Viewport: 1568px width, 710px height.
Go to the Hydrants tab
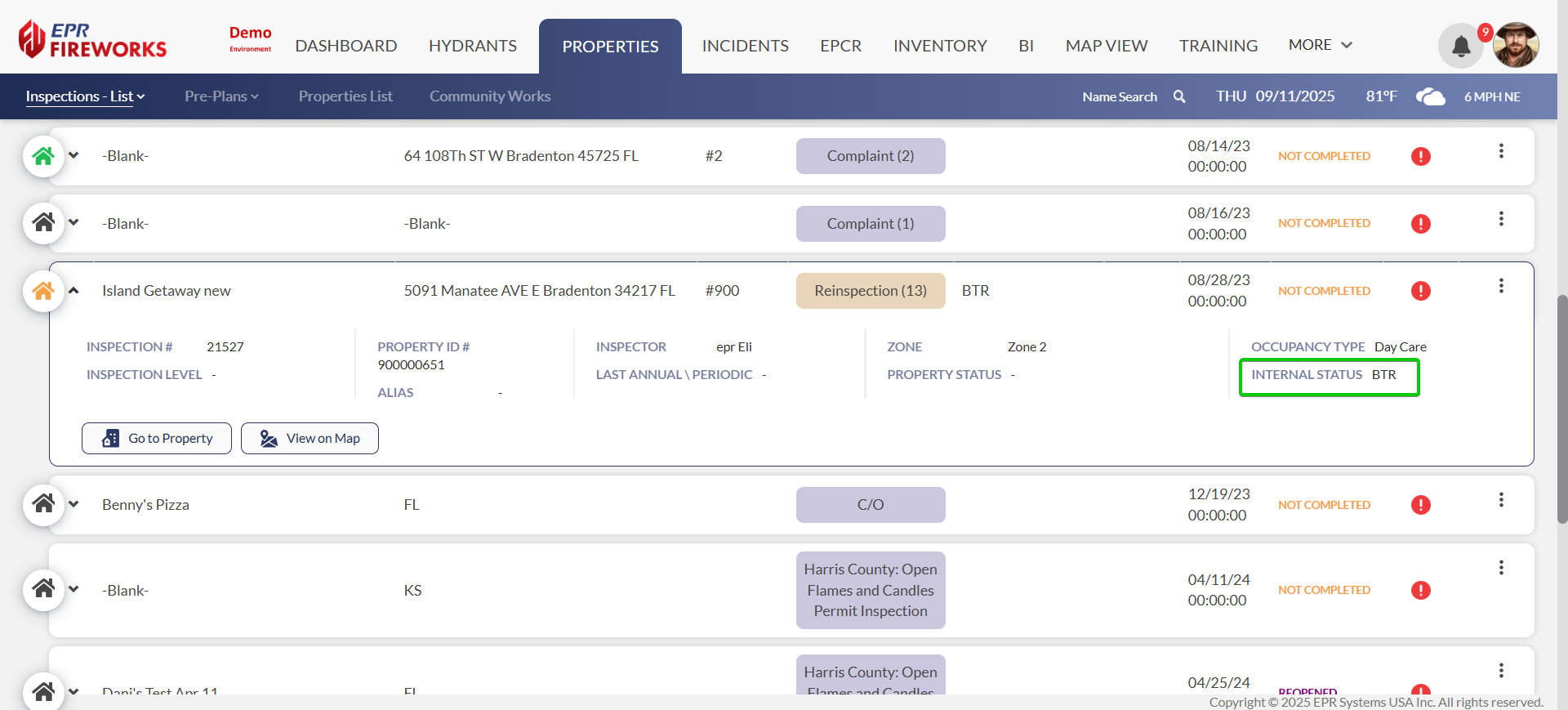coord(472,46)
